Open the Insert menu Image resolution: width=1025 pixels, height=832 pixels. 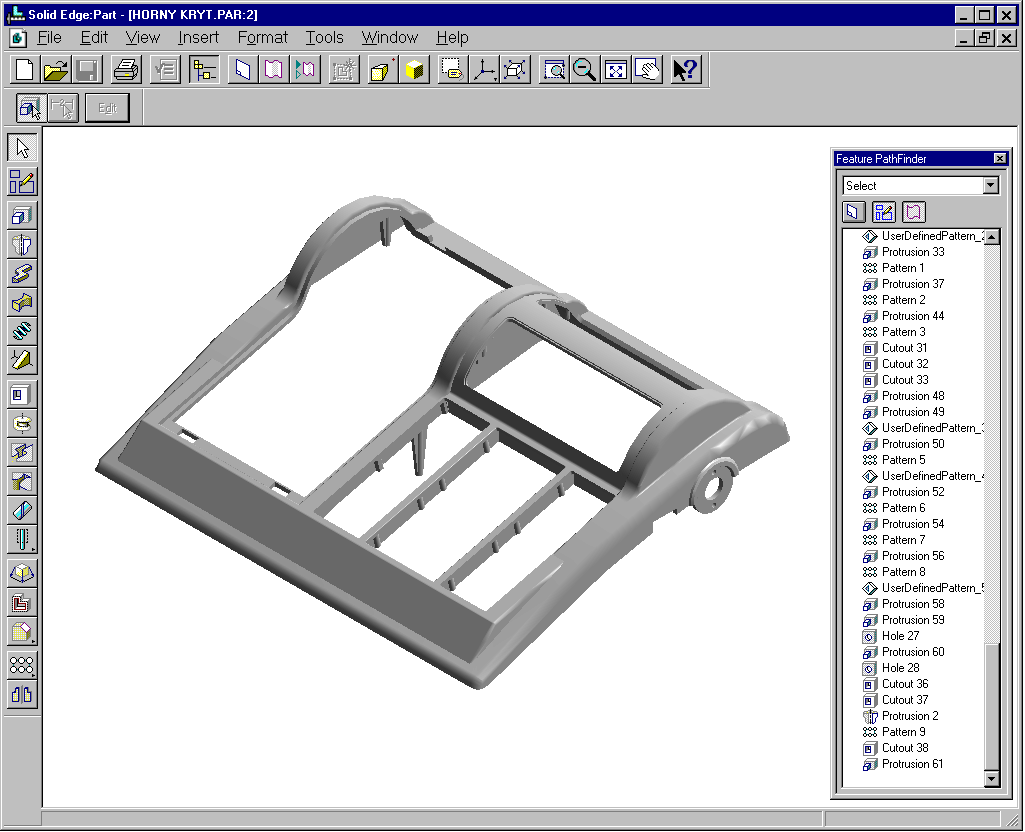click(198, 38)
